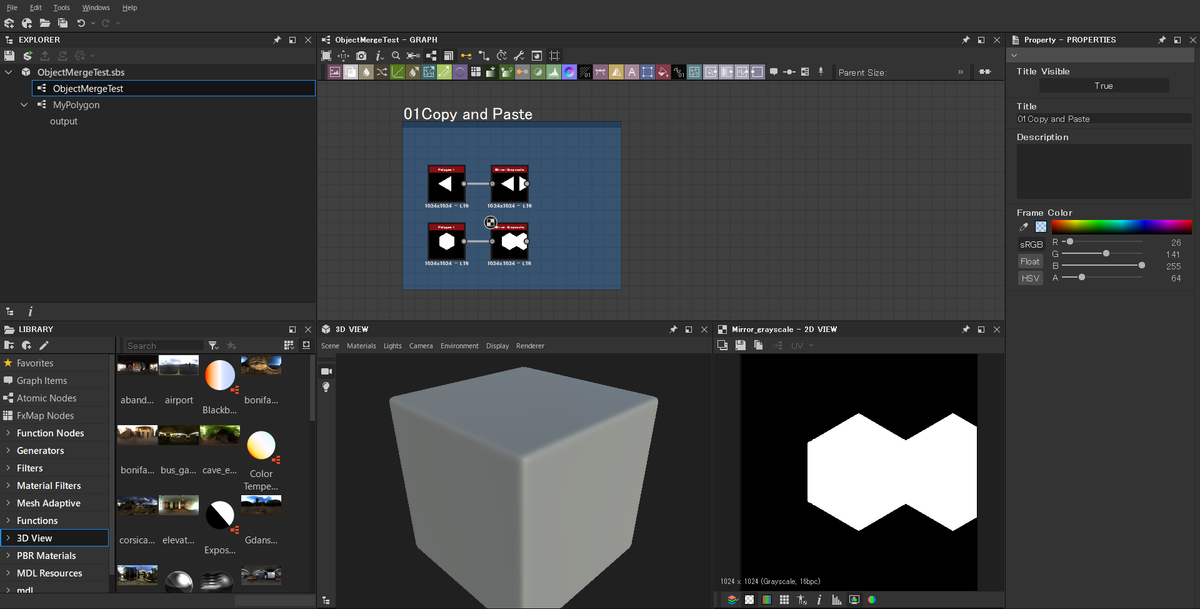The image size is (1200, 609).
Task: Collapse the ObjectMergeTest.sbs package tree
Action: click(9, 72)
